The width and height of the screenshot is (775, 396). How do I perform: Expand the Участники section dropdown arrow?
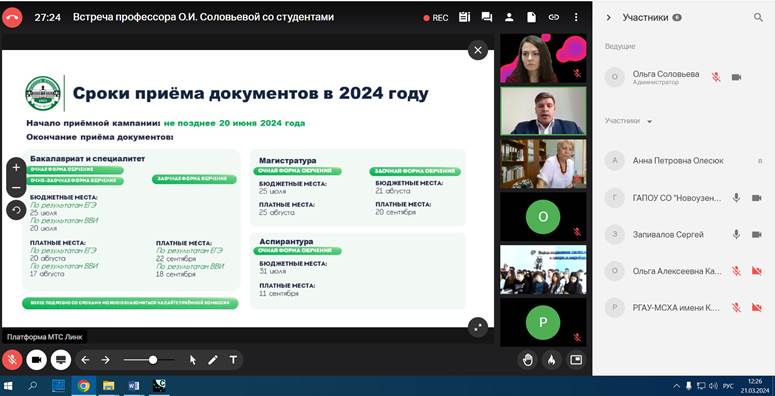[x=649, y=122]
